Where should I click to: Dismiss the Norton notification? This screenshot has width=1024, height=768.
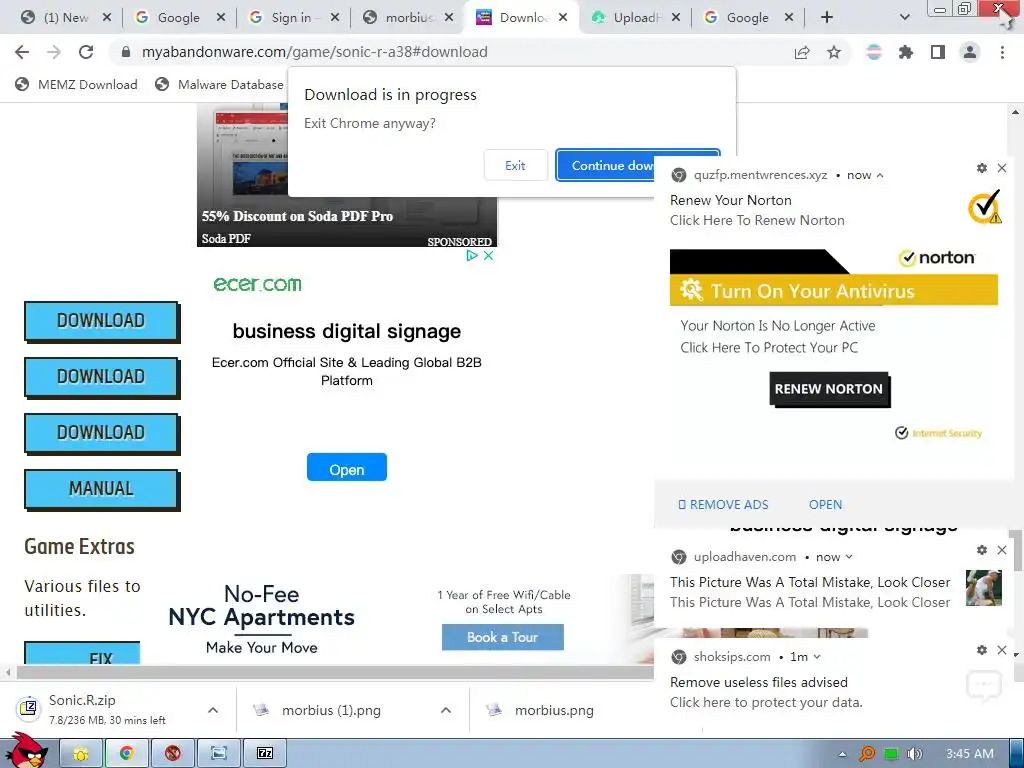click(x=1002, y=168)
